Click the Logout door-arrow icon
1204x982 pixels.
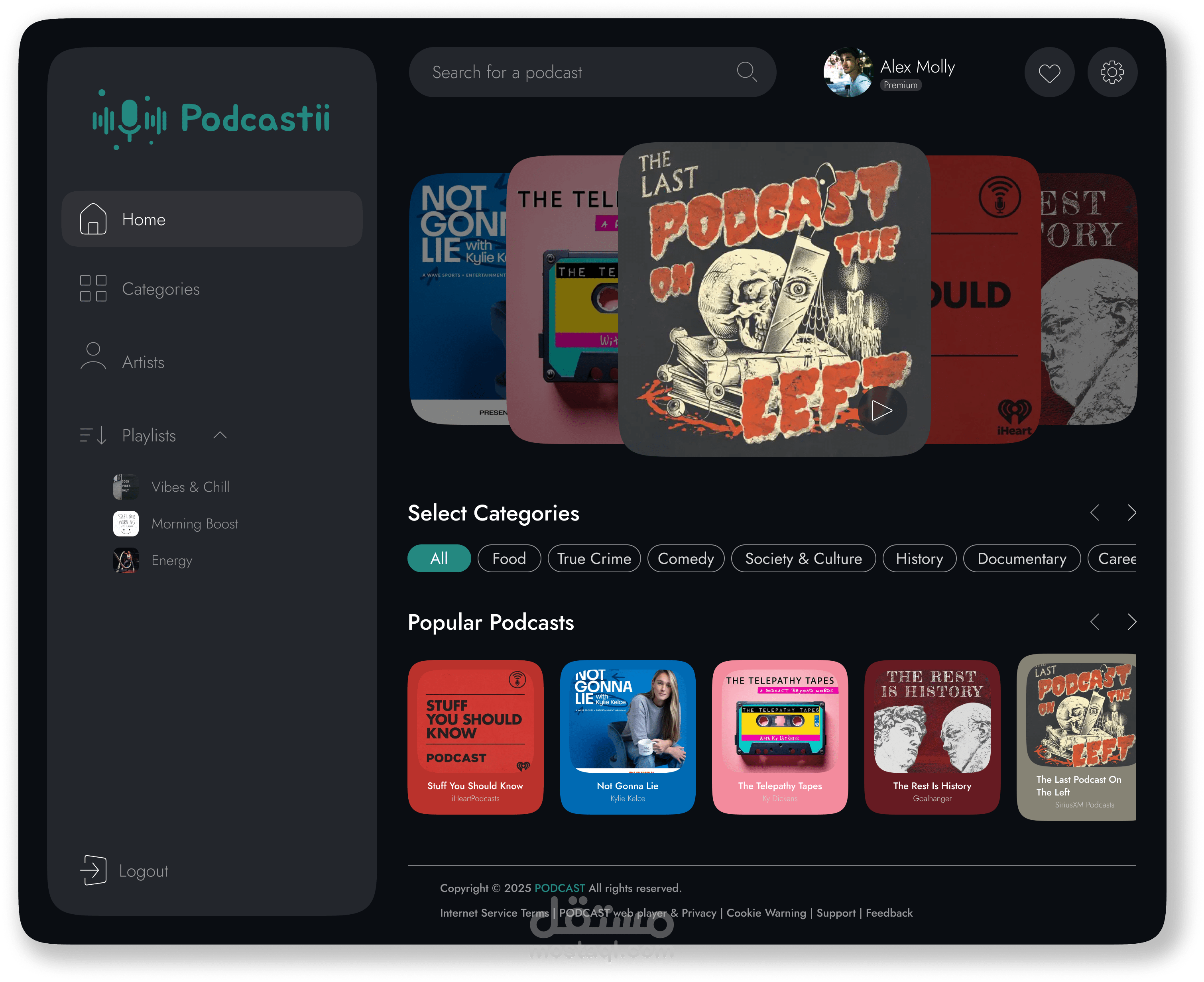(x=93, y=870)
